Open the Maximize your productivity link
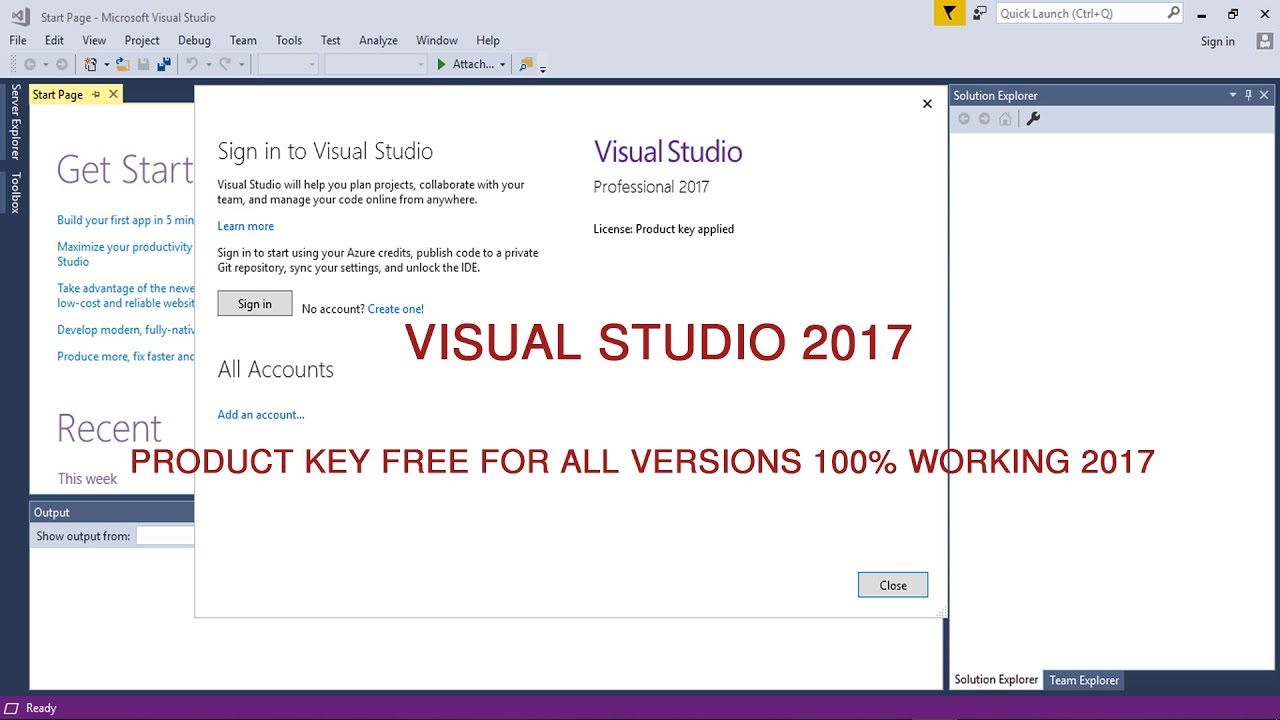1280x720 pixels. [125, 254]
